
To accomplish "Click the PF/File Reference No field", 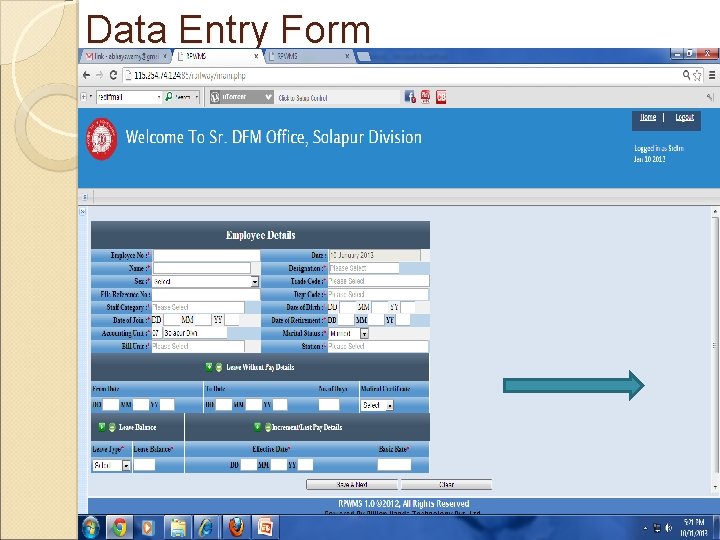I will [x=206, y=294].
